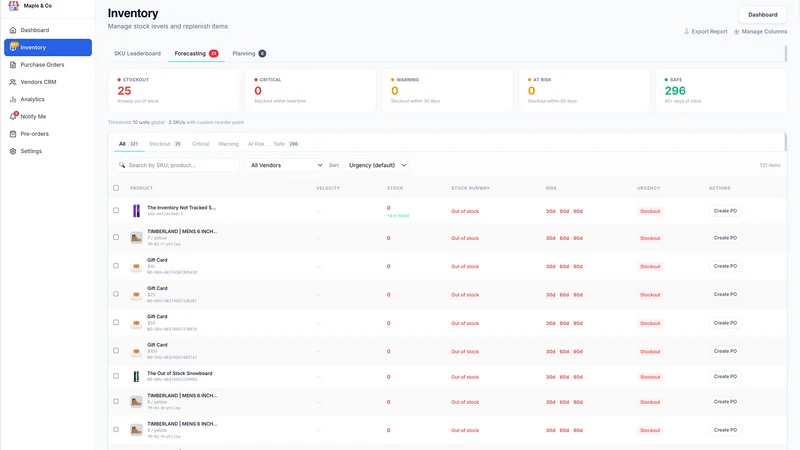Click the search magnifier icon
The height and width of the screenshot is (450, 800).
pos(122,165)
